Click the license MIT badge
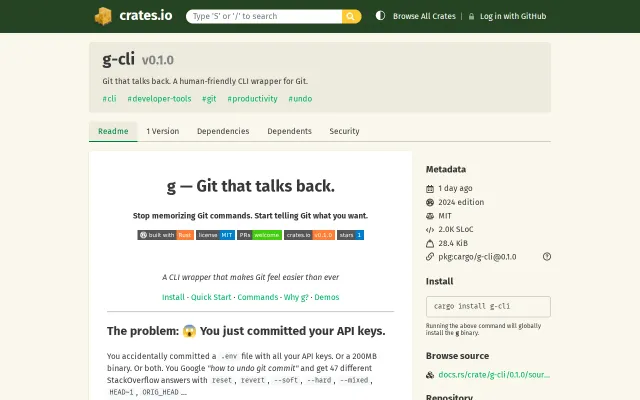 [216, 235]
